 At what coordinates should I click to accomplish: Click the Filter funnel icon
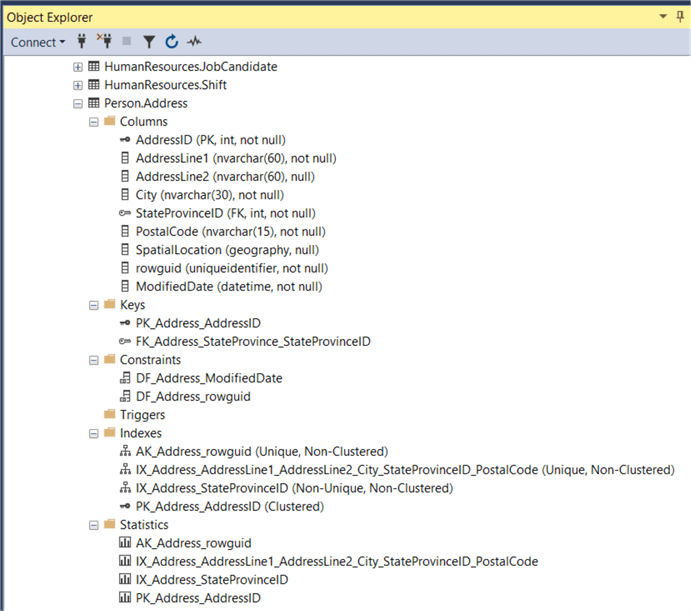click(x=148, y=42)
